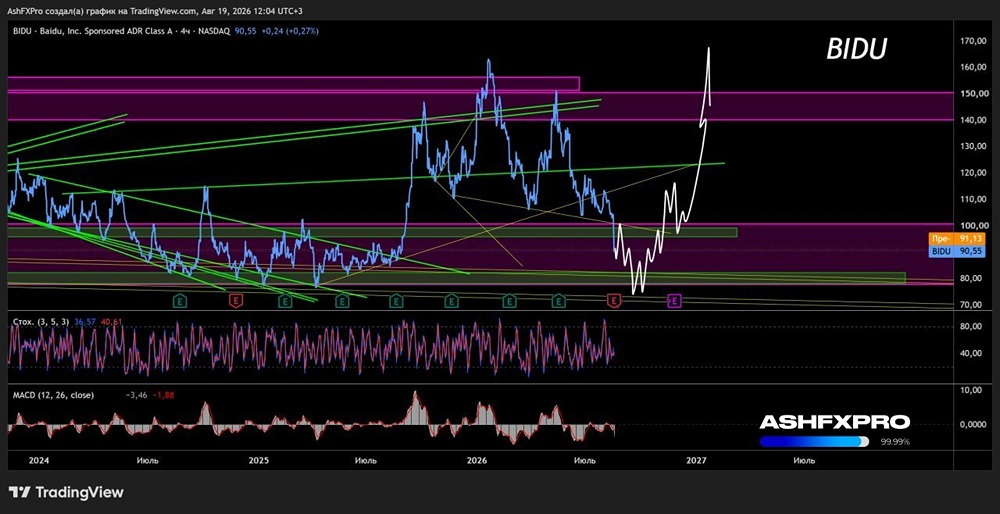Image resolution: width=1000 pixels, height=514 pixels.
Task: Click the stochastic value 36,57
Action: (85, 322)
